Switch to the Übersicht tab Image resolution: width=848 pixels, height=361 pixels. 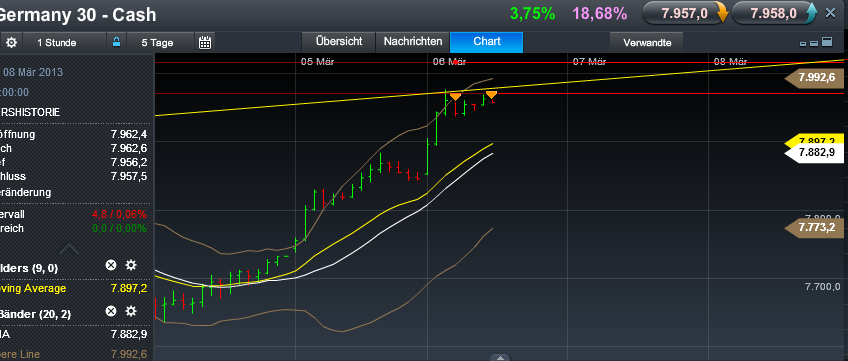pyautogui.click(x=339, y=42)
